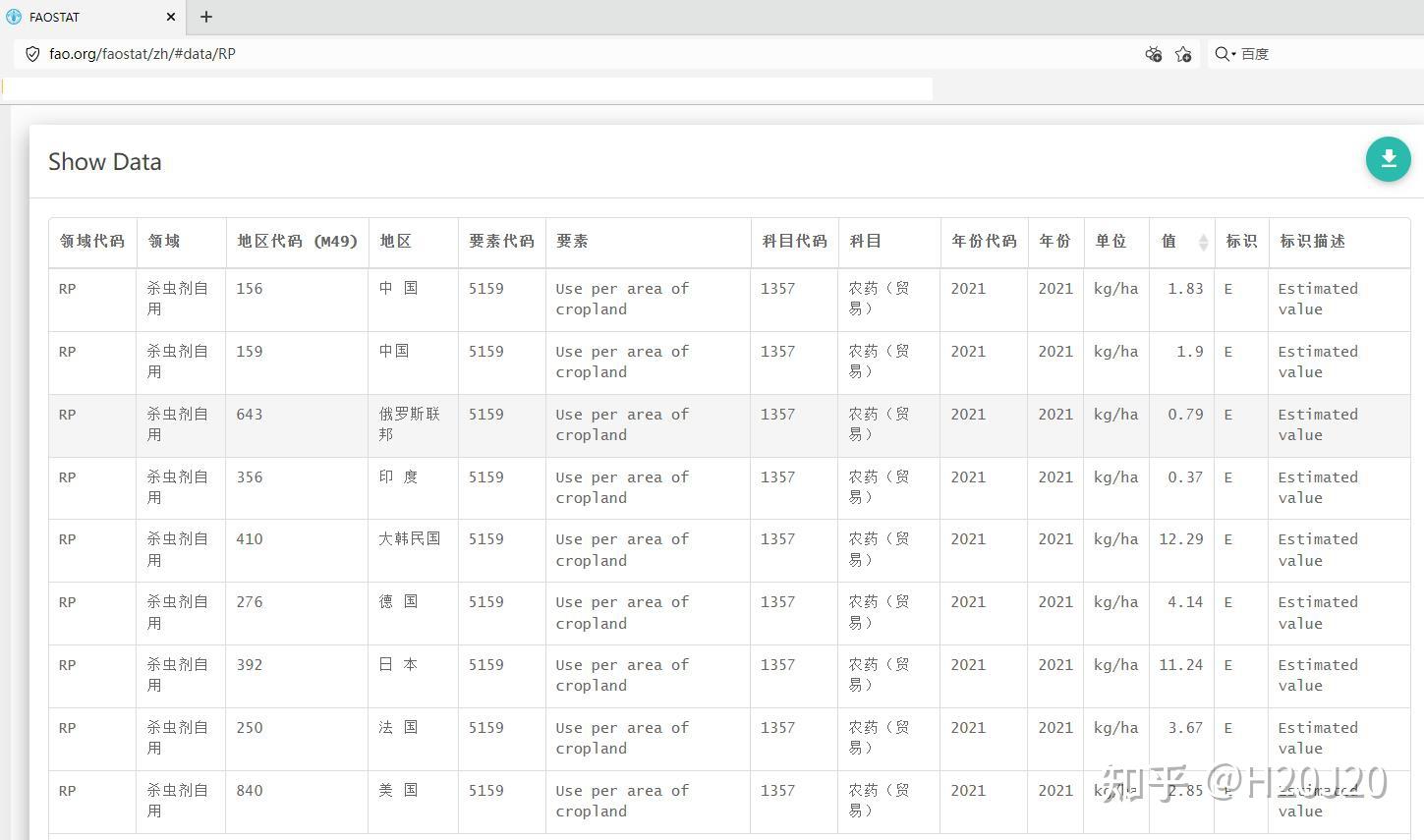This screenshot has height=840, width=1424.
Task: Select the 俄罗斯联邦 region cell
Action: point(414,425)
